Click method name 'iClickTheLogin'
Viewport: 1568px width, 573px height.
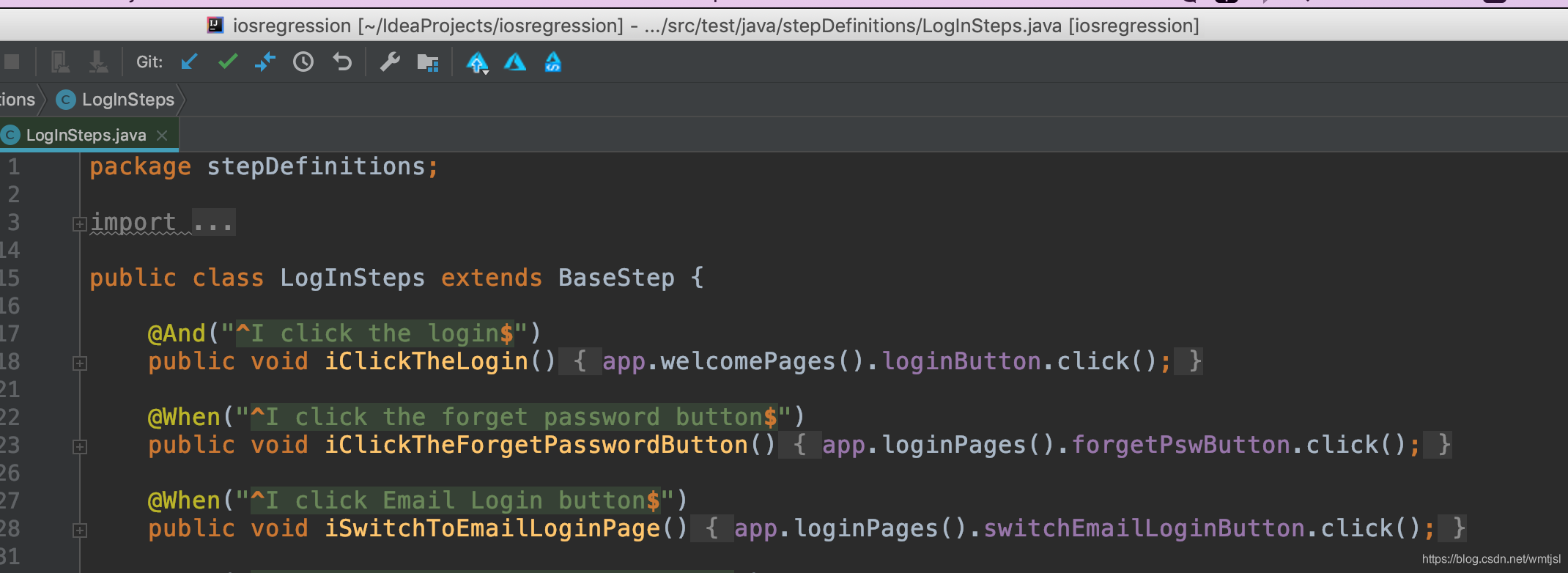coord(426,361)
